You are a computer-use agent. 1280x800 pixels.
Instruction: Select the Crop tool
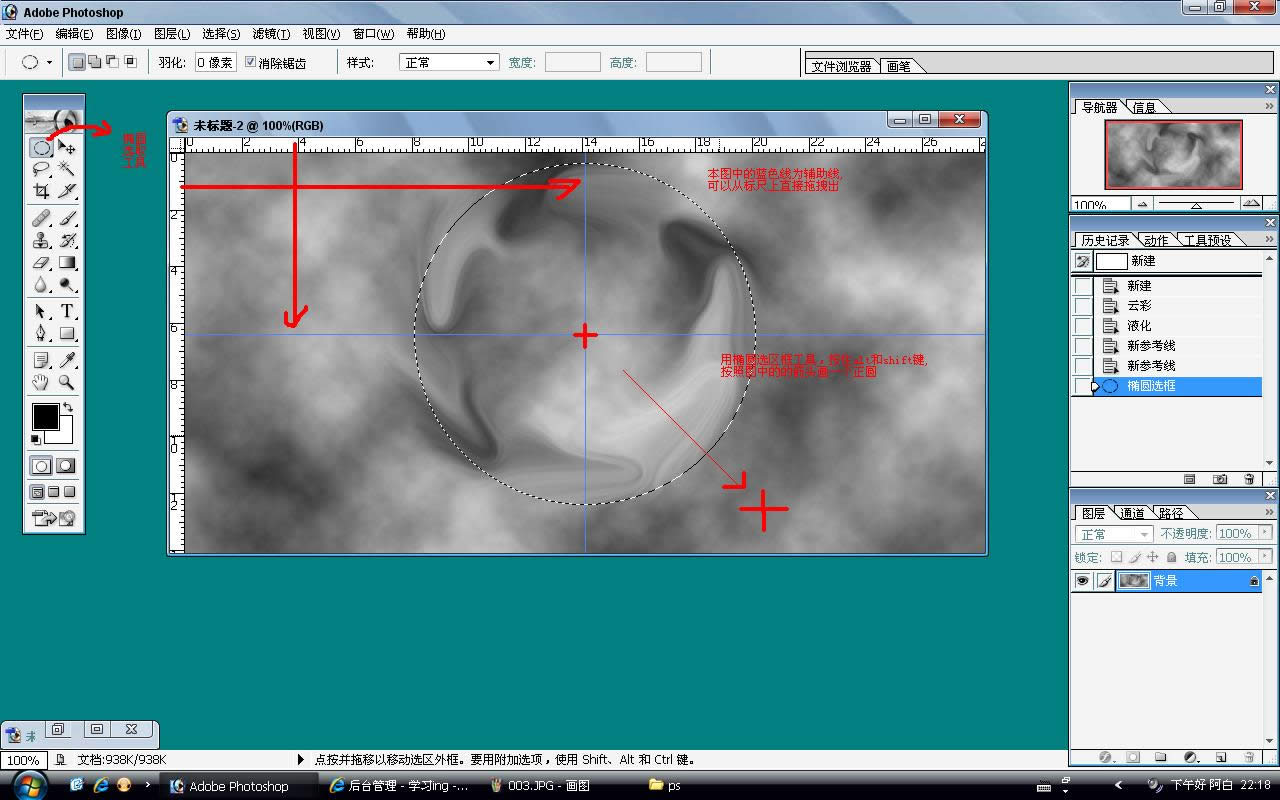[41, 191]
